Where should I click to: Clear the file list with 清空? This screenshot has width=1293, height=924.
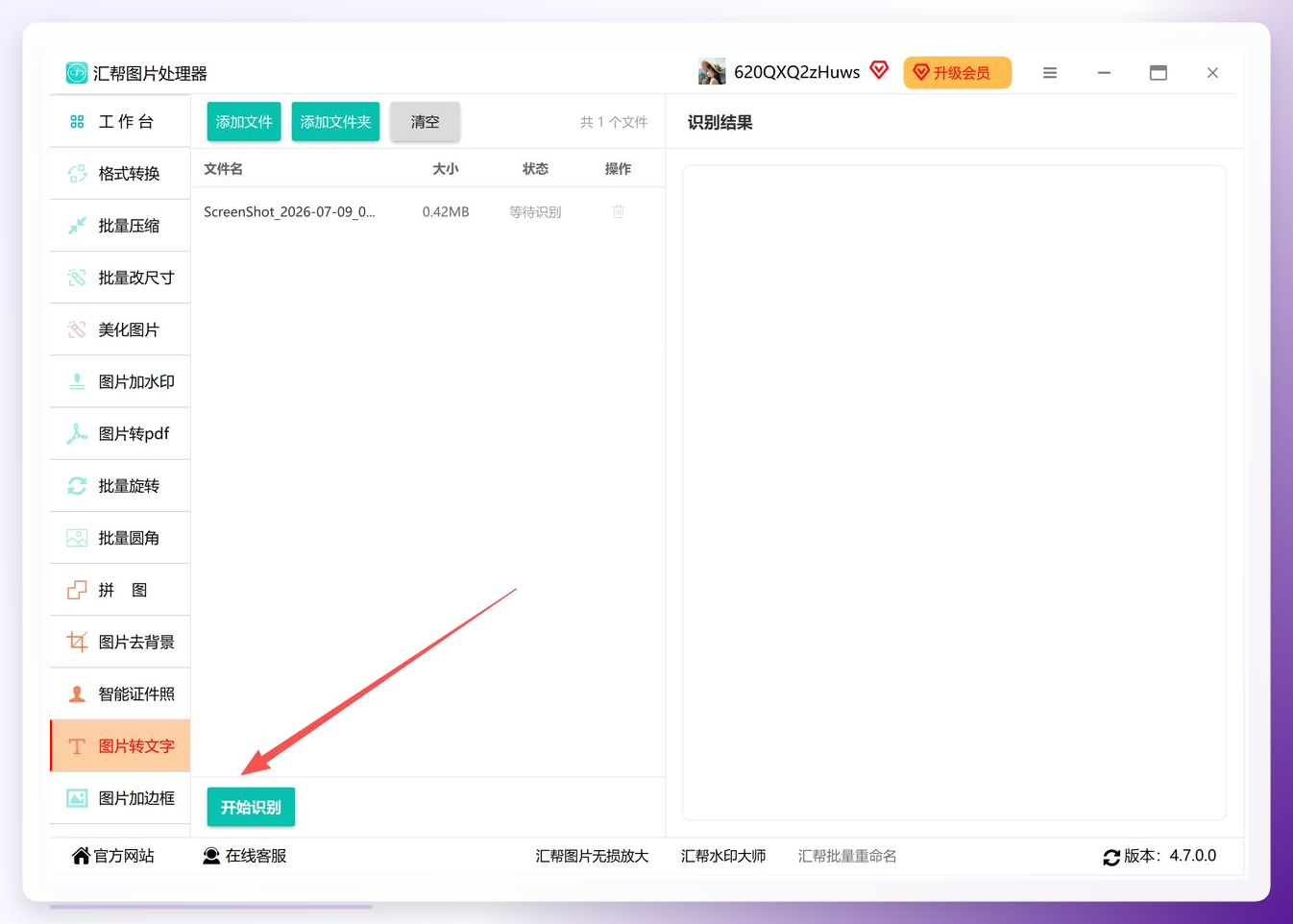tap(425, 122)
